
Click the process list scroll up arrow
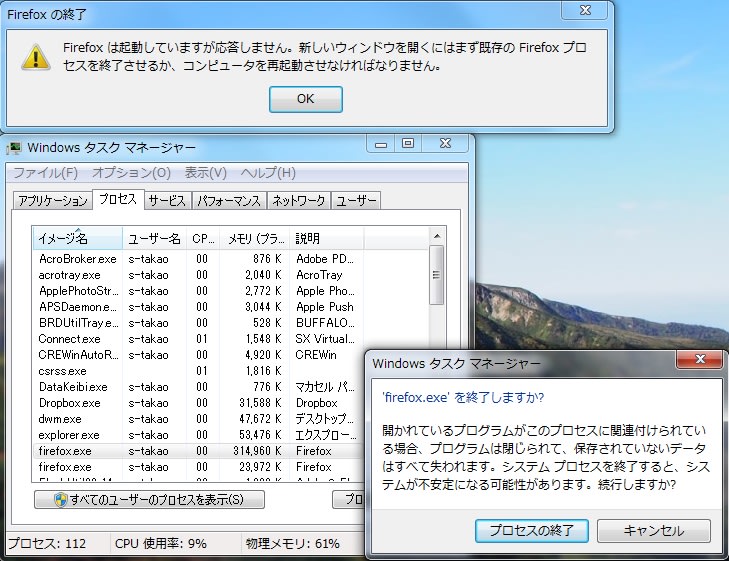437,237
